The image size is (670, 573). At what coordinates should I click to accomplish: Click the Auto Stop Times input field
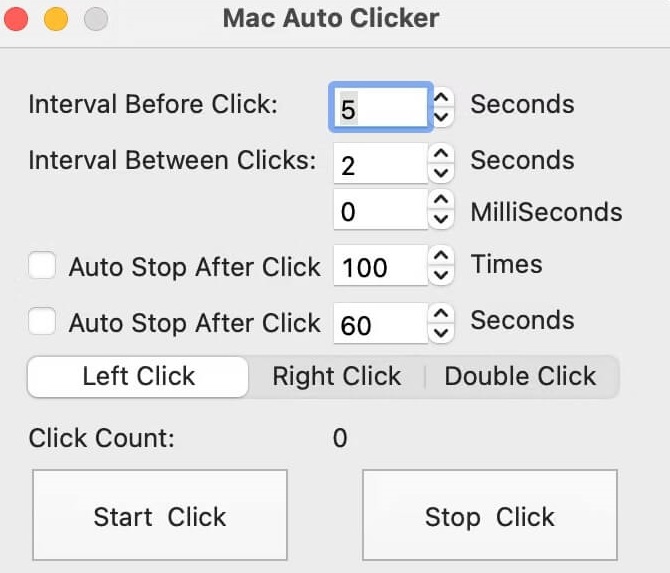click(380, 267)
